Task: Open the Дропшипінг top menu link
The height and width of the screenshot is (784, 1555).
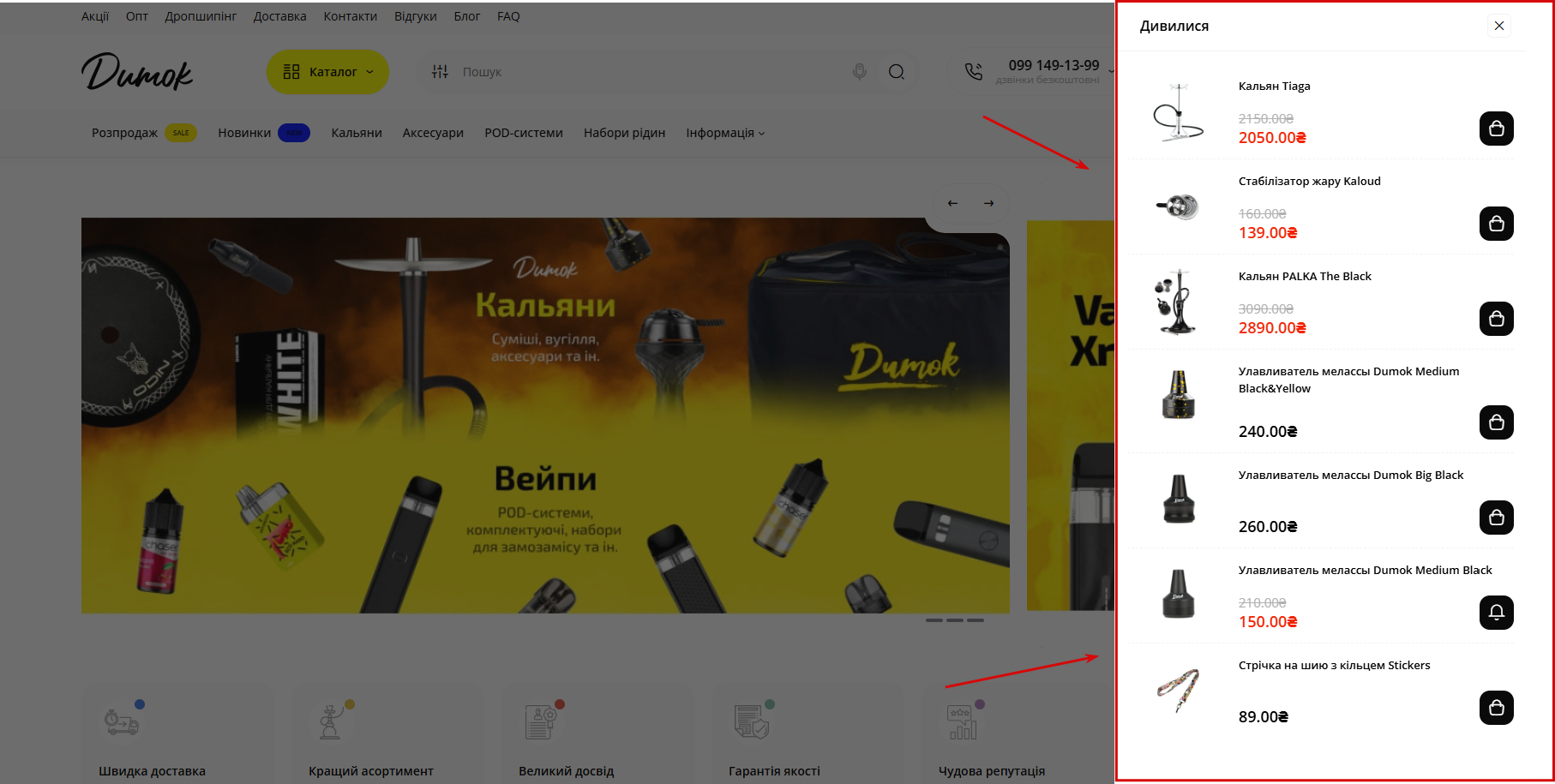Action: coord(201,16)
